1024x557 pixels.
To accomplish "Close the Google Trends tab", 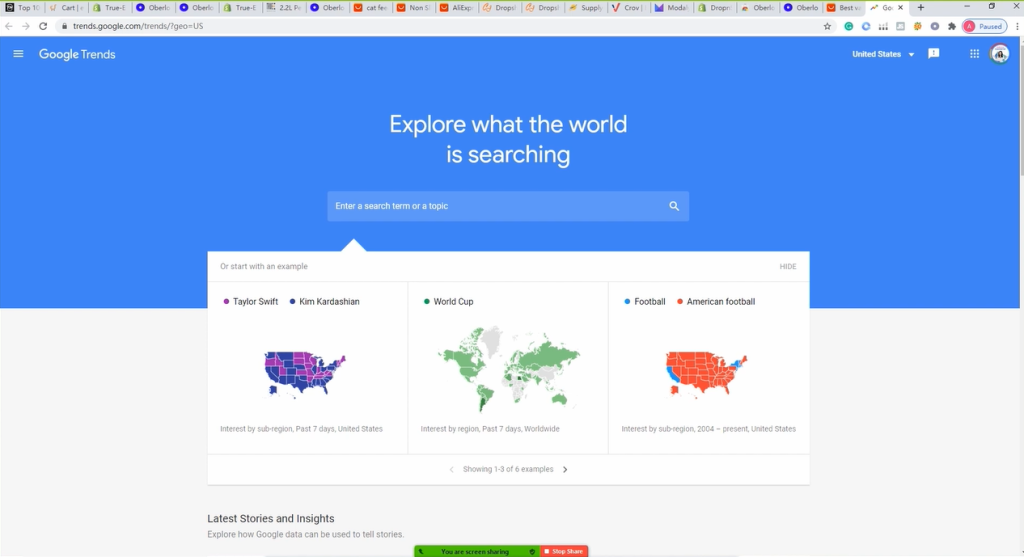I will (901, 7).
